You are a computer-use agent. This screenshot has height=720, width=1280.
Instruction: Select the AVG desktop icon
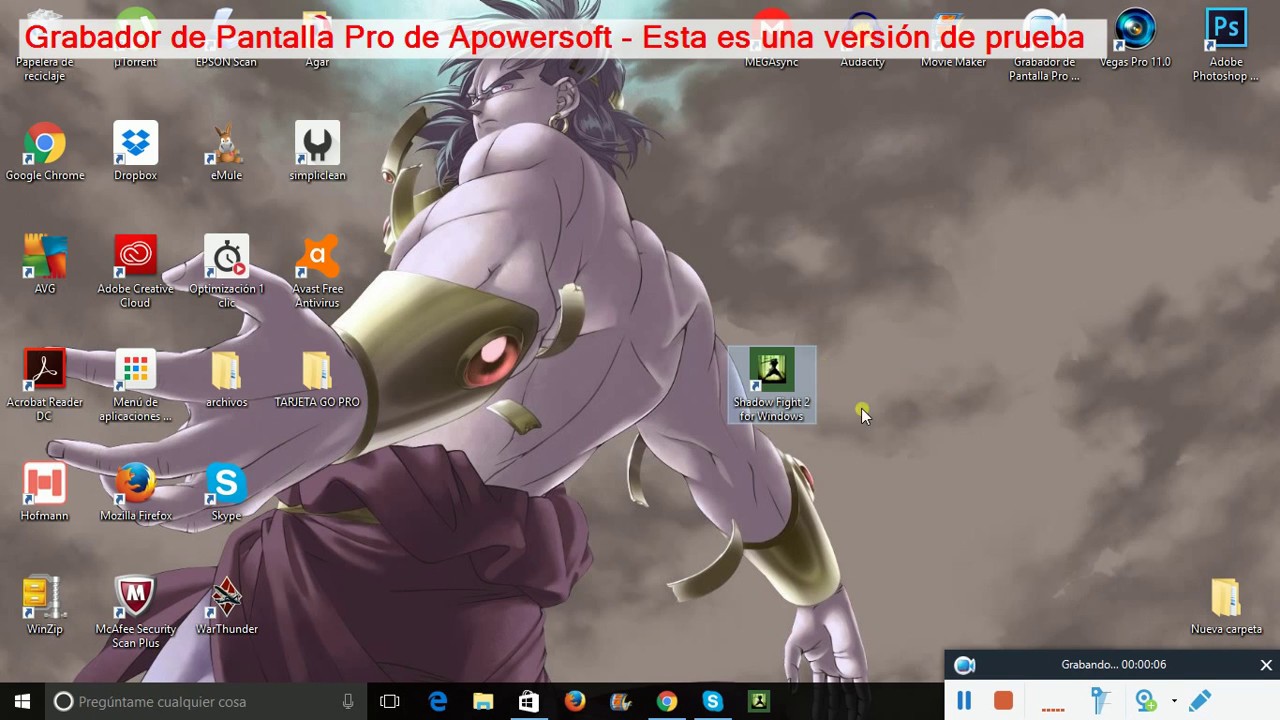[45, 266]
